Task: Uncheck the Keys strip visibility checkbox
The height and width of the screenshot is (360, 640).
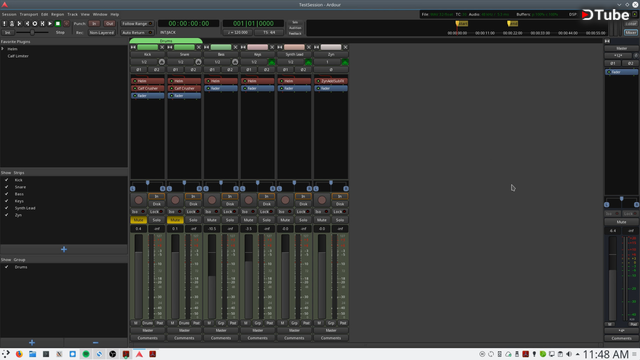Action: tap(7, 201)
